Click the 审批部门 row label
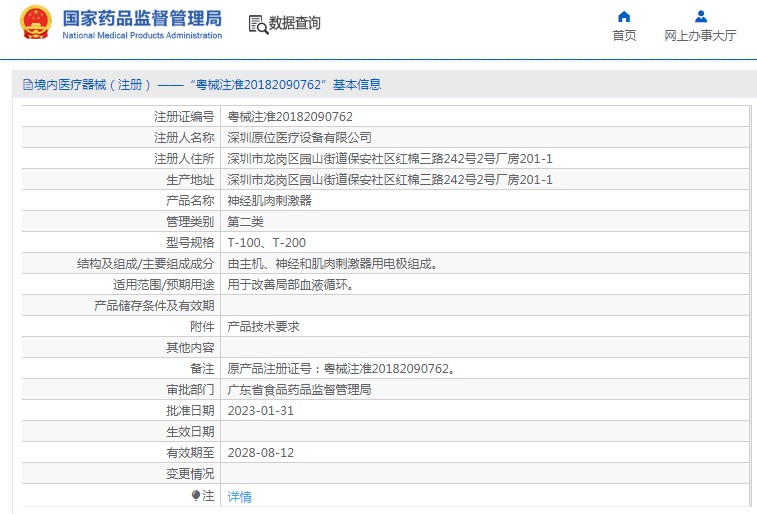The width and height of the screenshot is (757, 514). (190, 389)
